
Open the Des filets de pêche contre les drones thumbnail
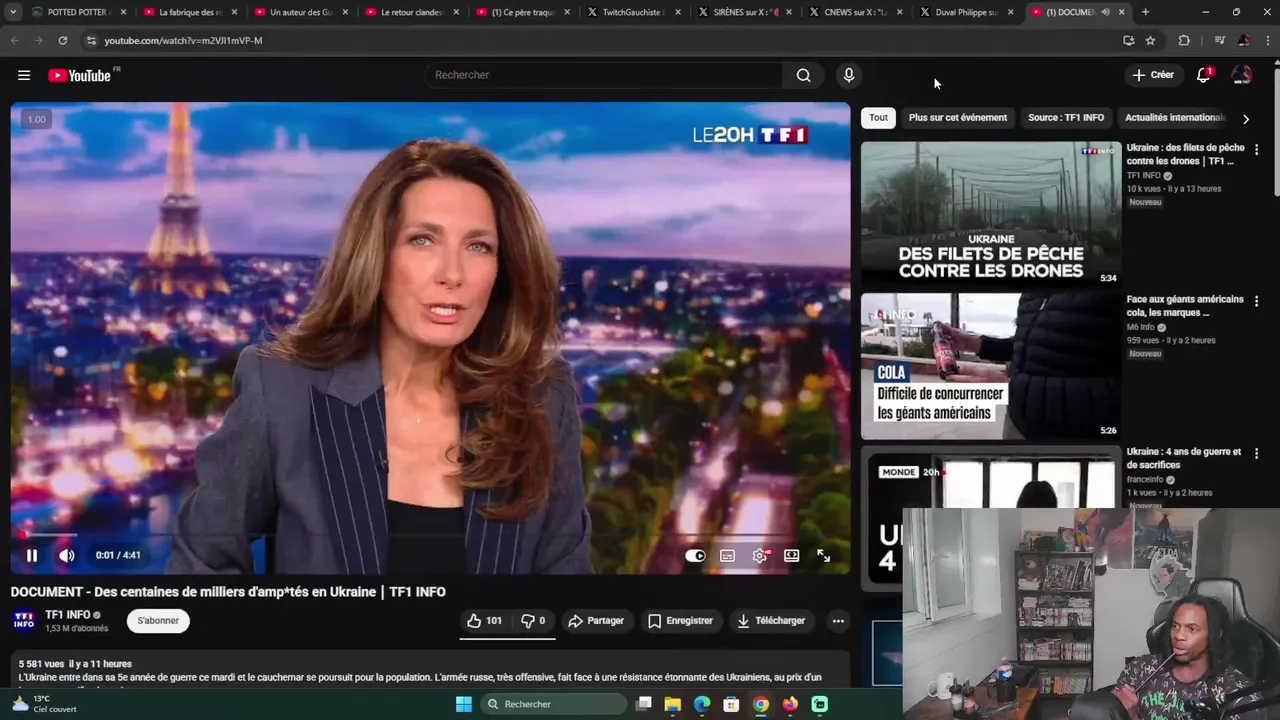click(x=991, y=214)
